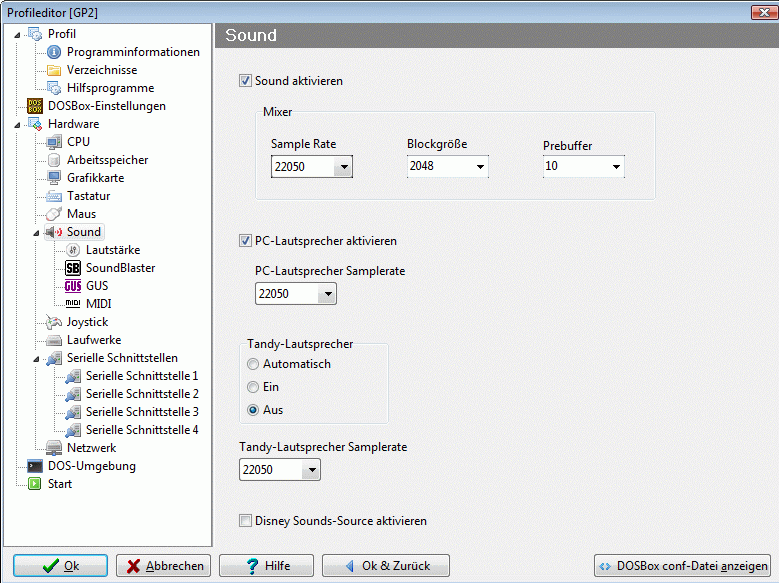
Task: Select Tandy-Lautsprecher Ein option
Action: 253,387
